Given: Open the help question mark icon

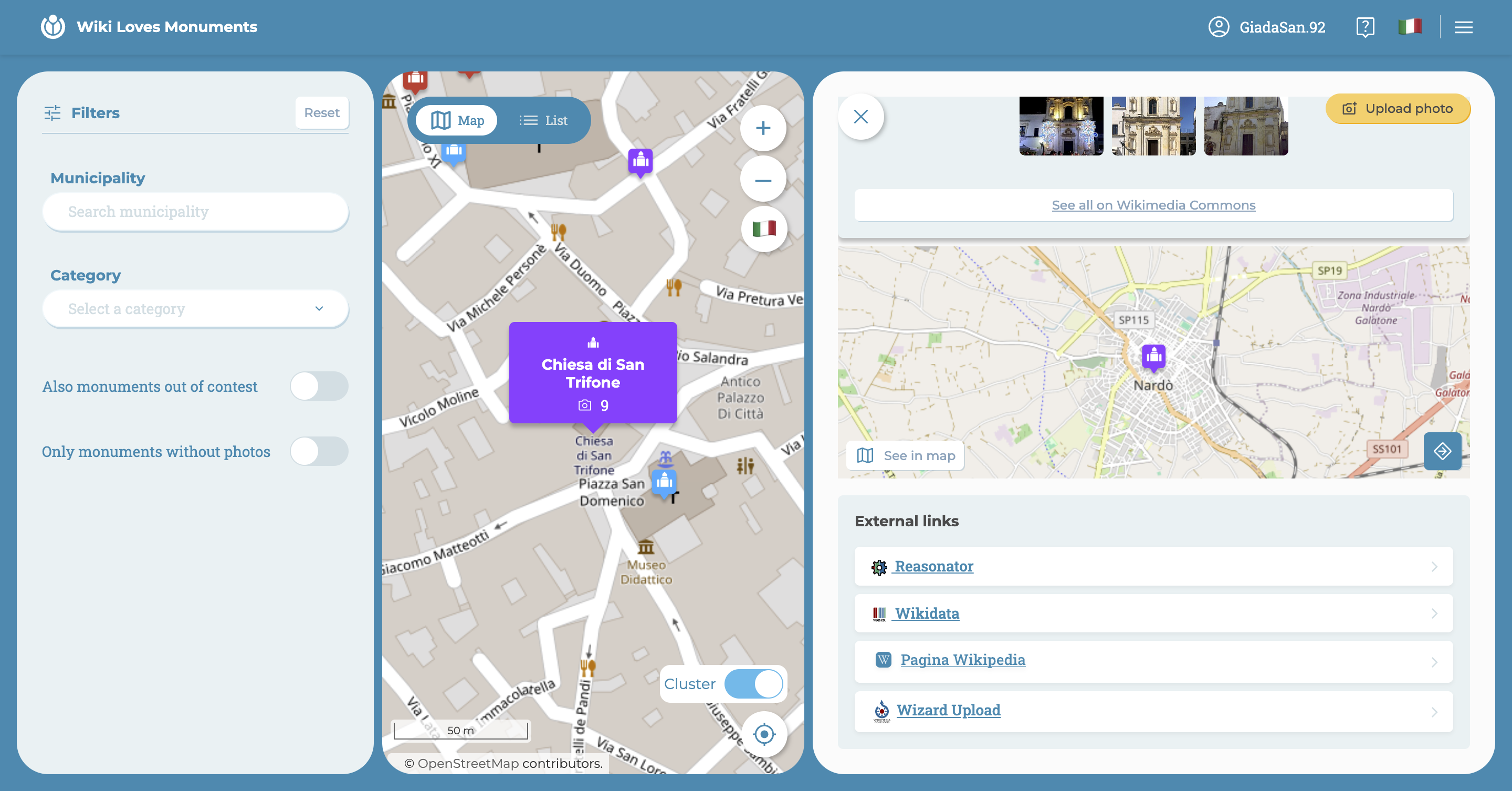Looking at the screenshot, I should pos(1364,27).
